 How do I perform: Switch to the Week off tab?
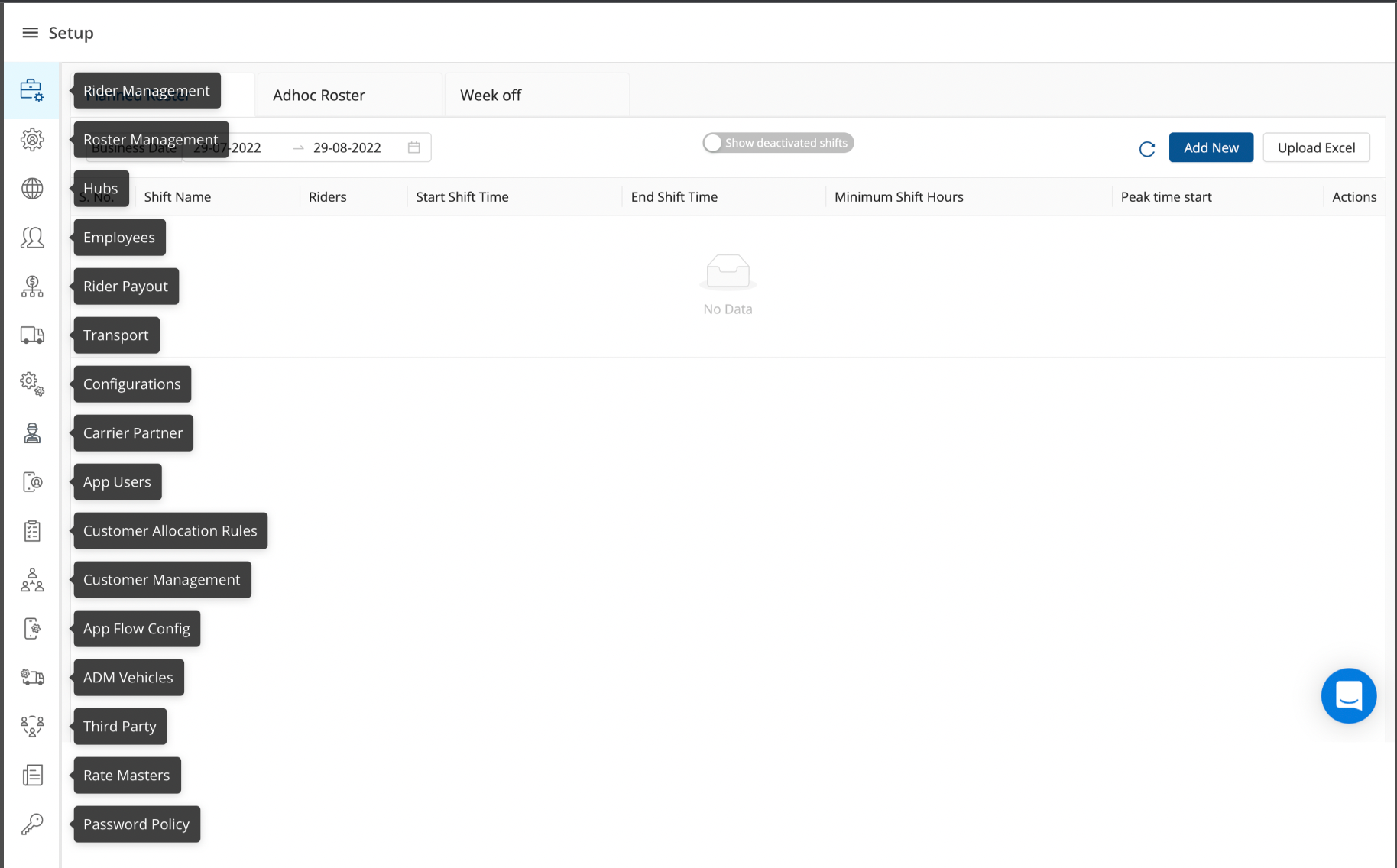[490, 96]
